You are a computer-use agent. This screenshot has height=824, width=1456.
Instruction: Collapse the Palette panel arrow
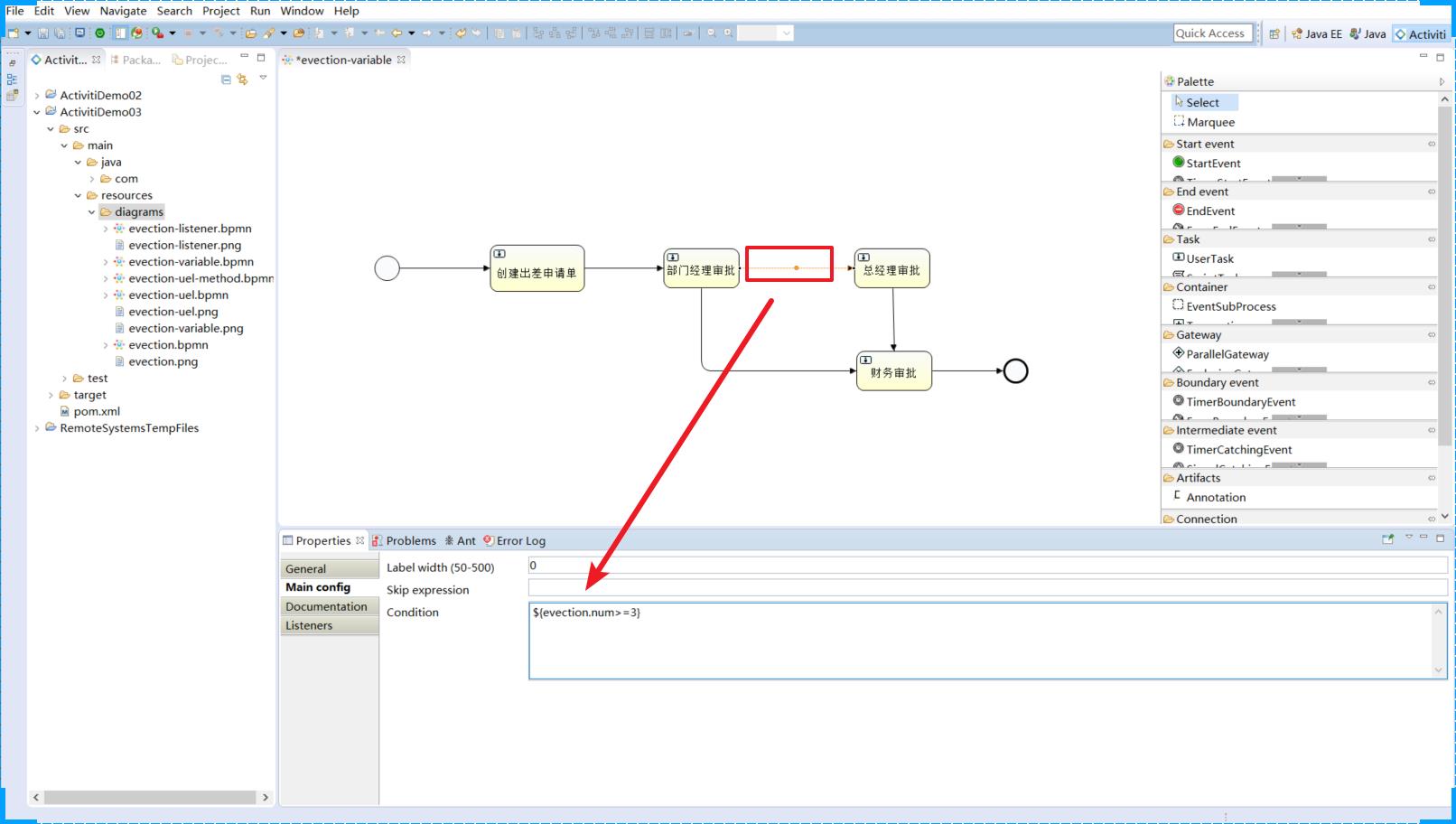1442,81
